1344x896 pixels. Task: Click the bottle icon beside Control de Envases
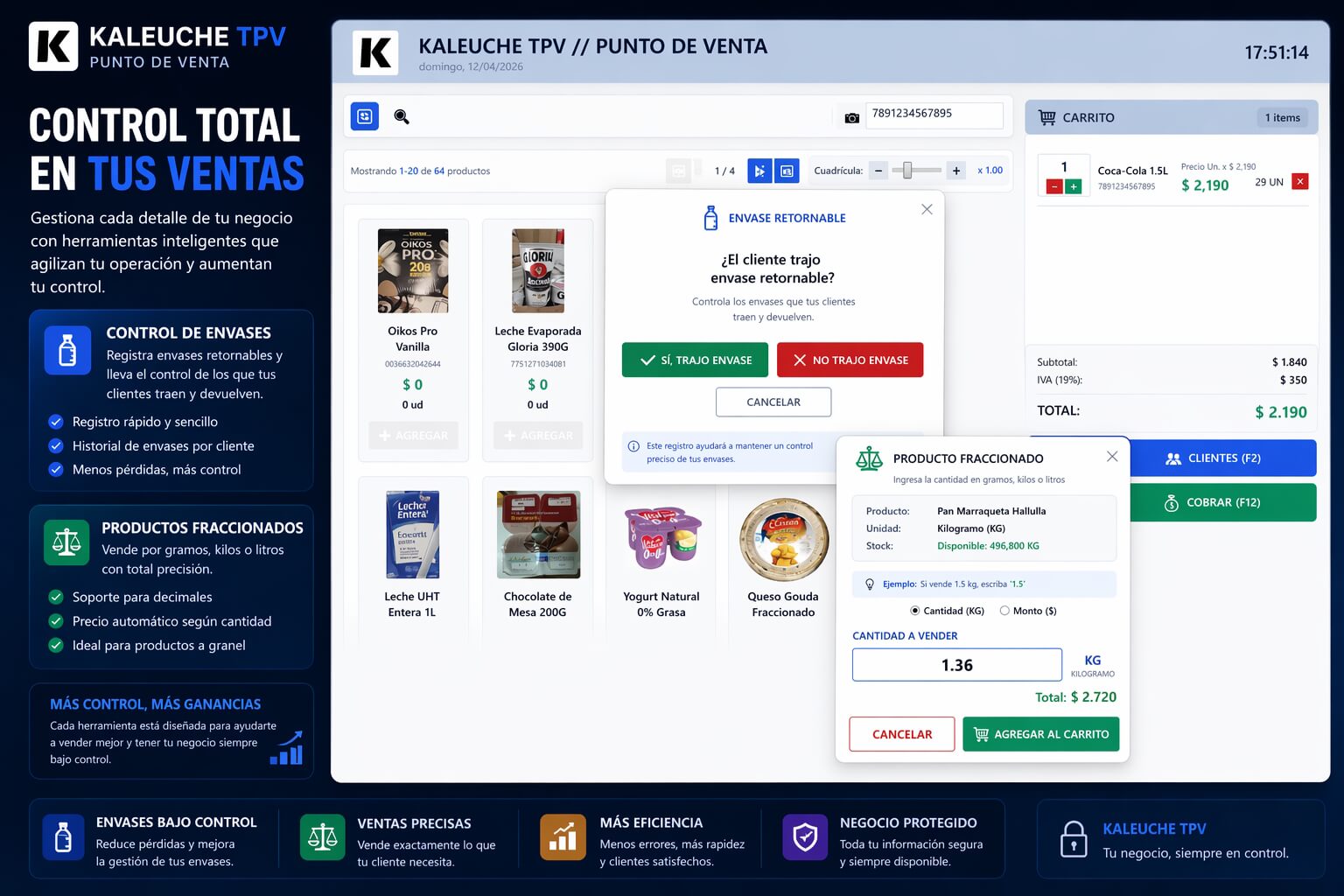click(x=67, y=351)
